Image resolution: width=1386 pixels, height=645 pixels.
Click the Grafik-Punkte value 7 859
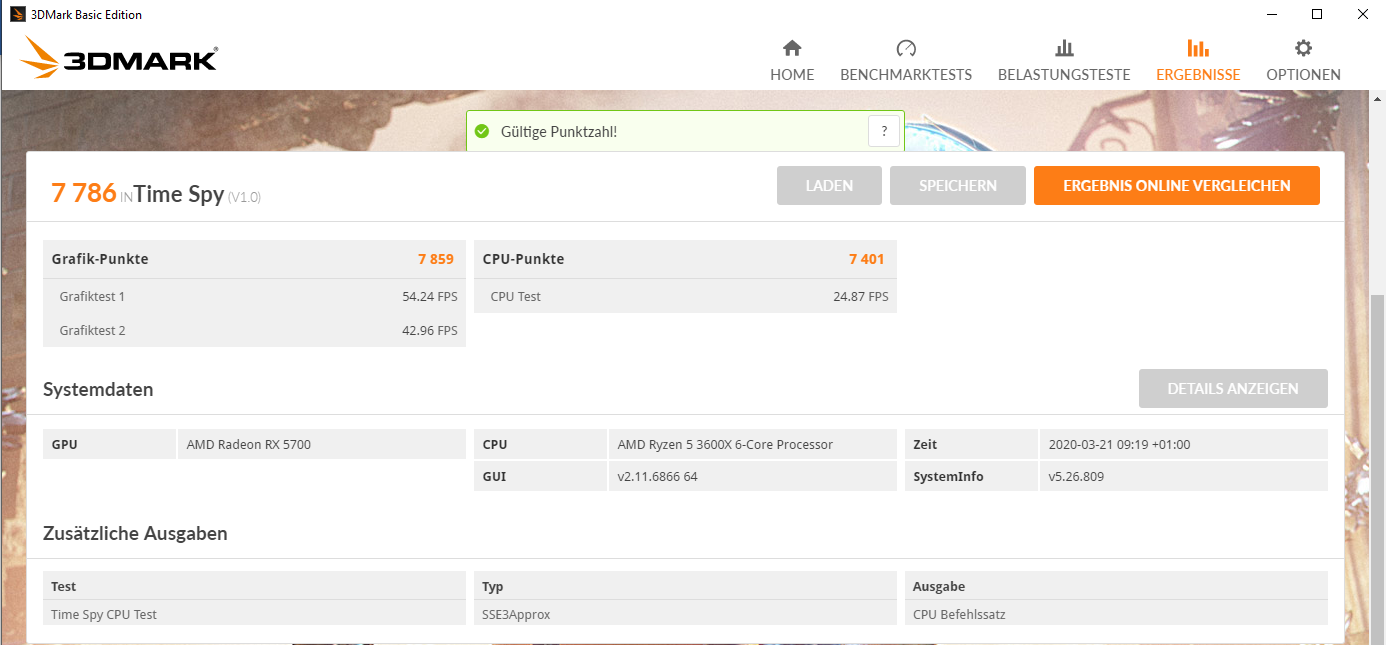point(436,259)
